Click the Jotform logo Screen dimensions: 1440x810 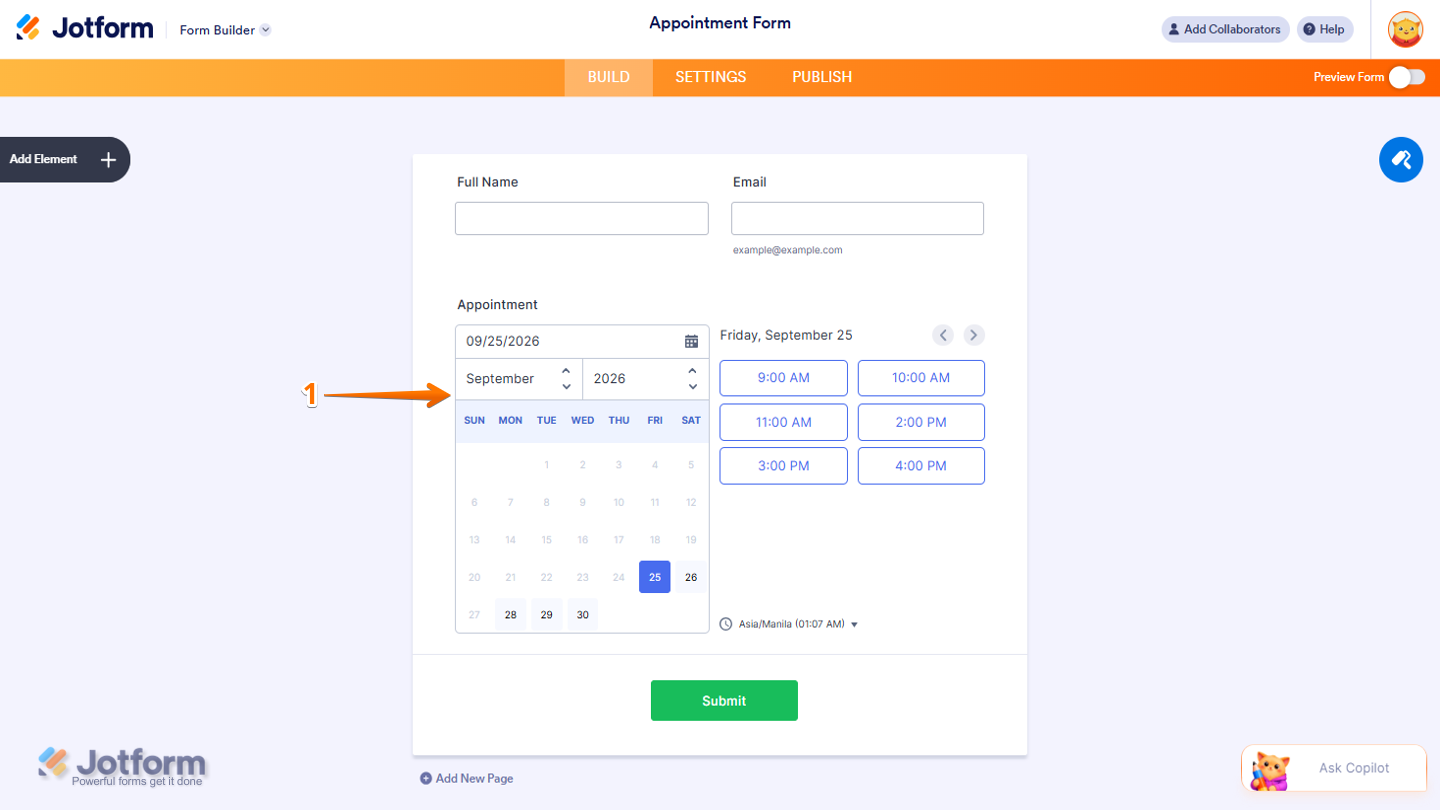pyautogui.click(x=85, y=28)
